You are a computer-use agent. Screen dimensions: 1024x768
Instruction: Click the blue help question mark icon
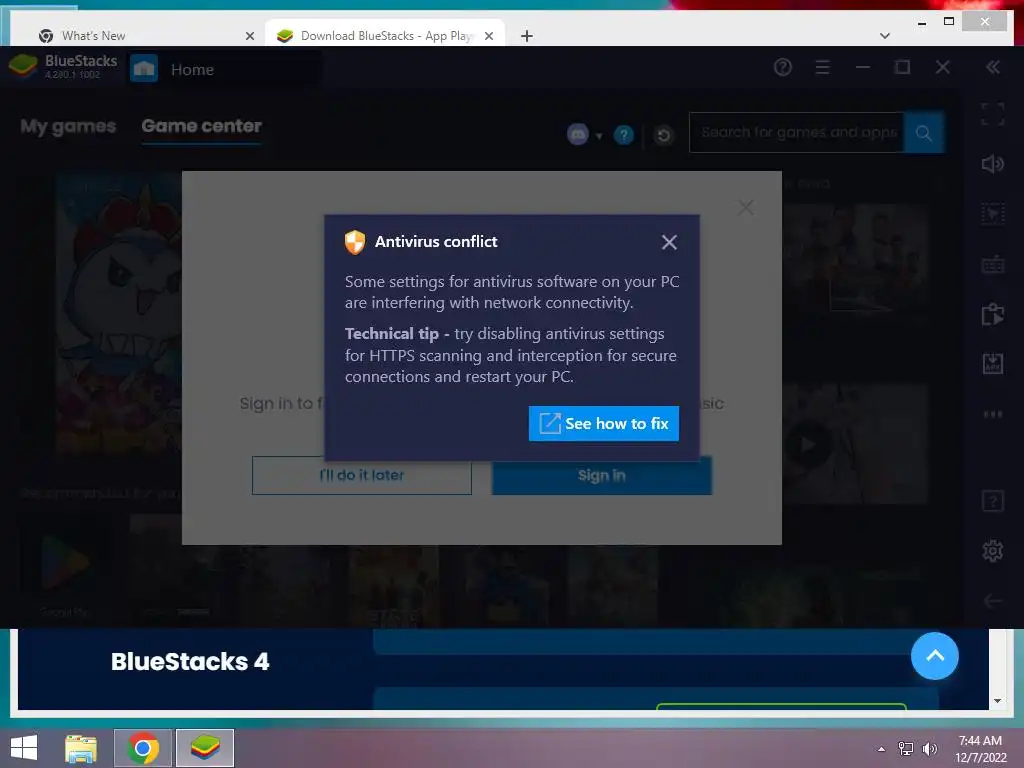624,135
